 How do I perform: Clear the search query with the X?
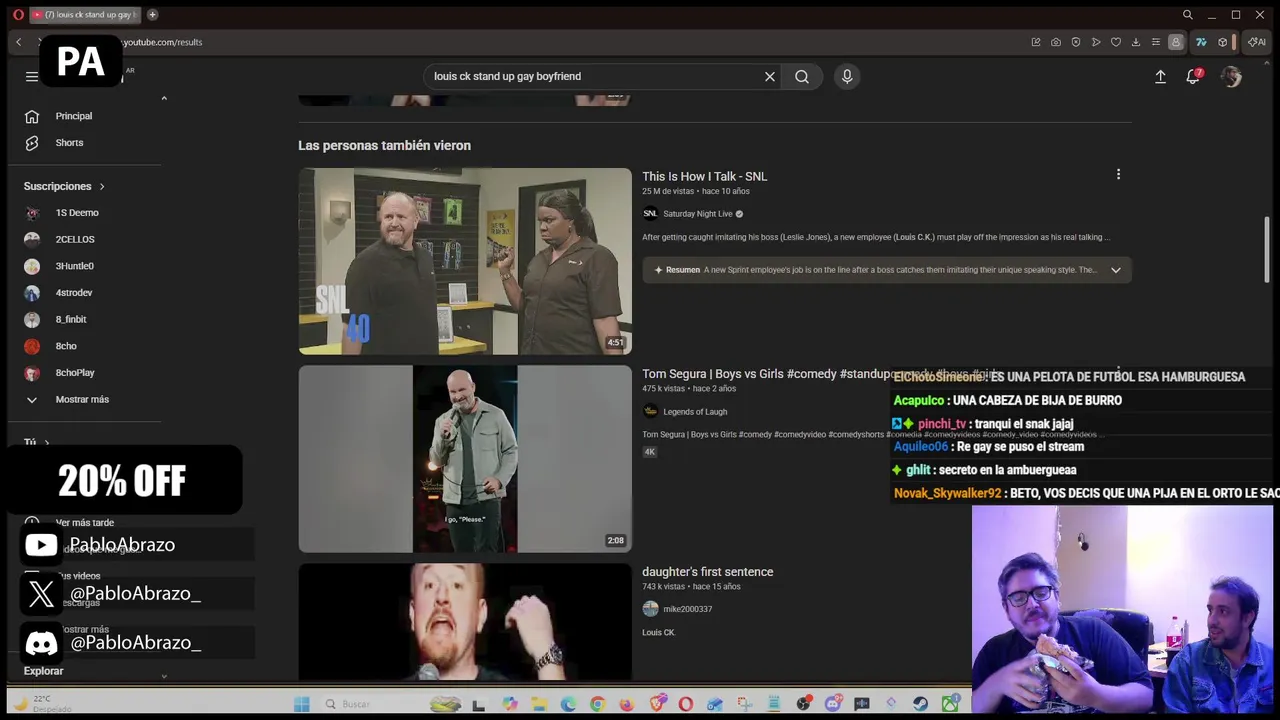click(770, 76)
